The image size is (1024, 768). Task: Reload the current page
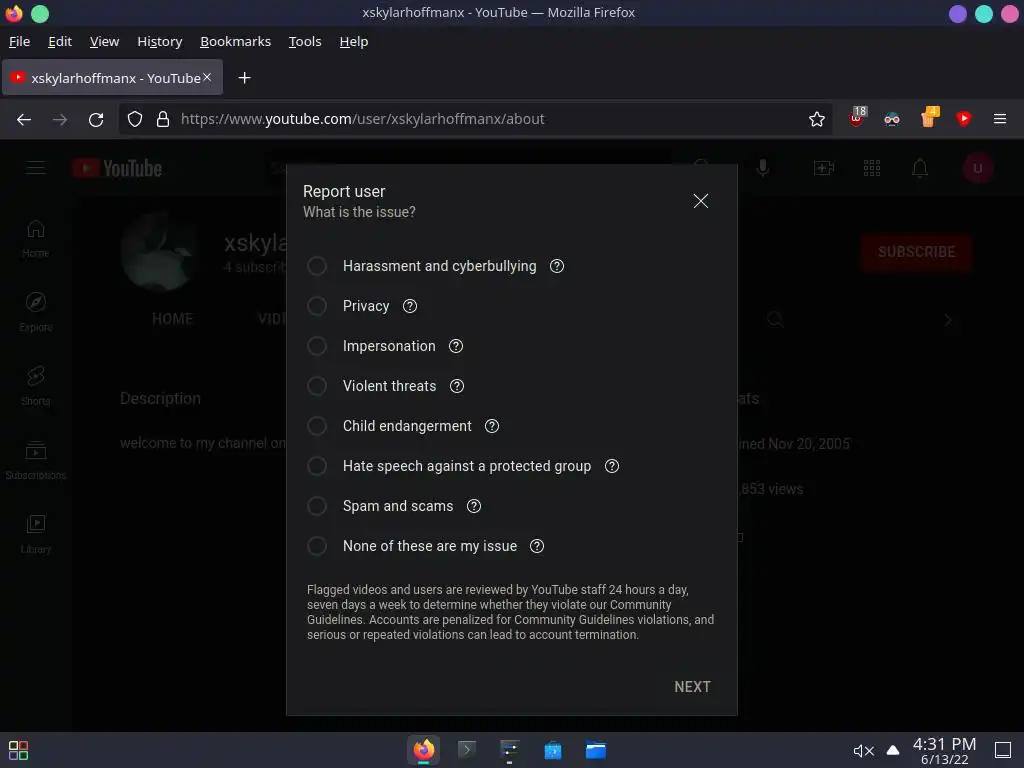click(96, 119)
